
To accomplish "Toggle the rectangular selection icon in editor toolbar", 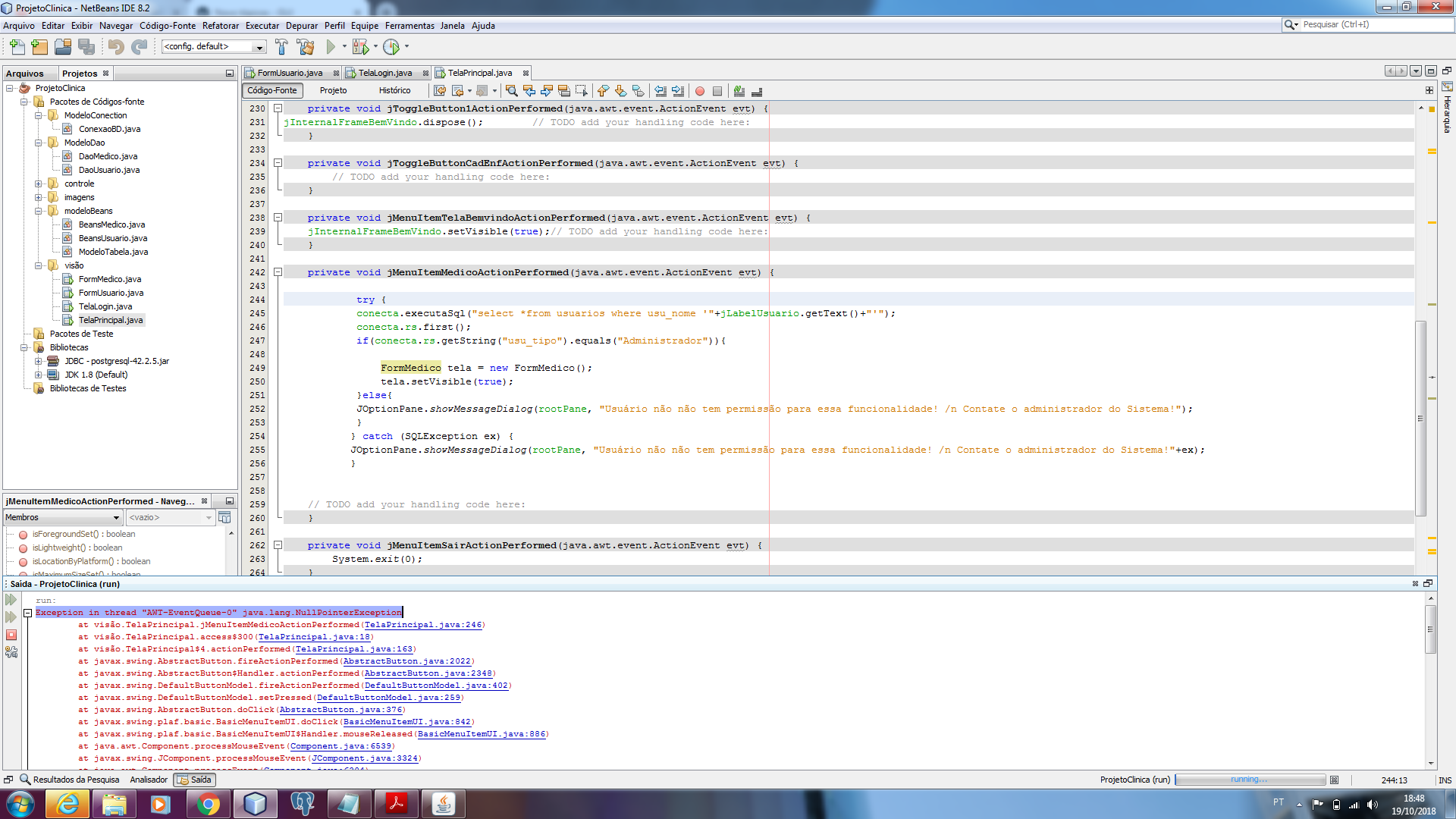I will (582, 91).
